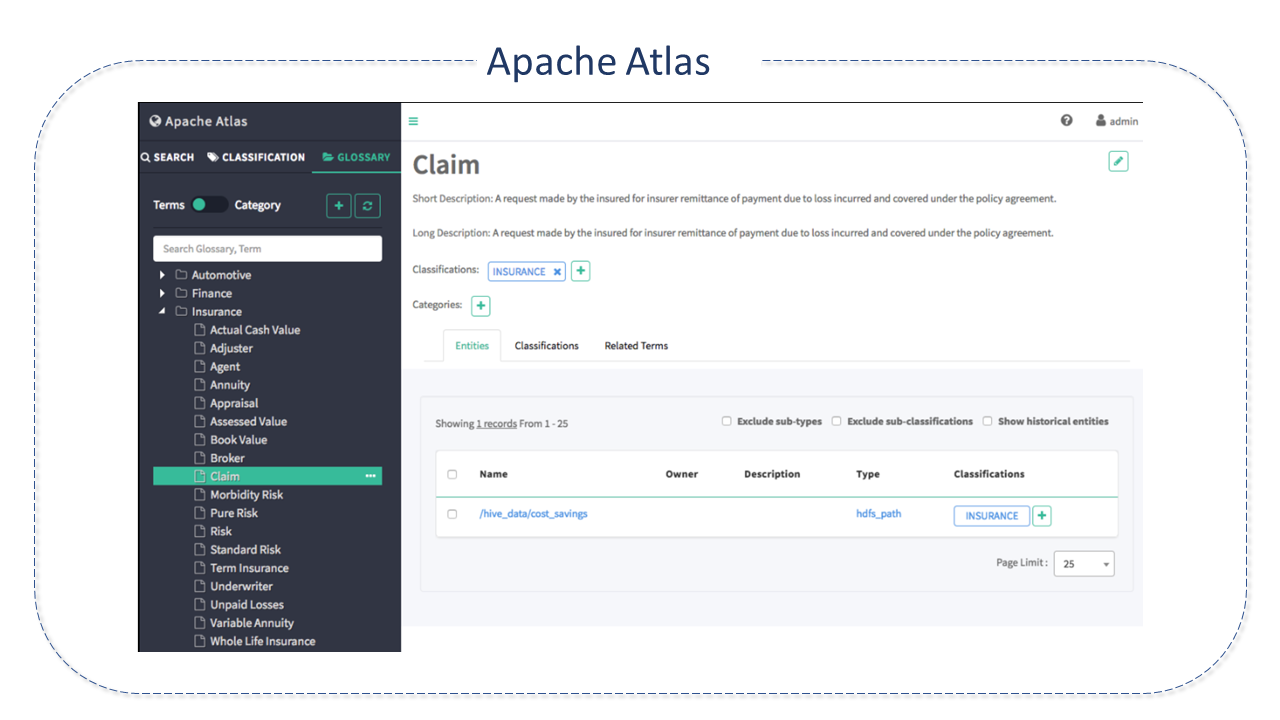
Task: Click the INSURANCE tag in entity row
Action: (x=992, y=516)
